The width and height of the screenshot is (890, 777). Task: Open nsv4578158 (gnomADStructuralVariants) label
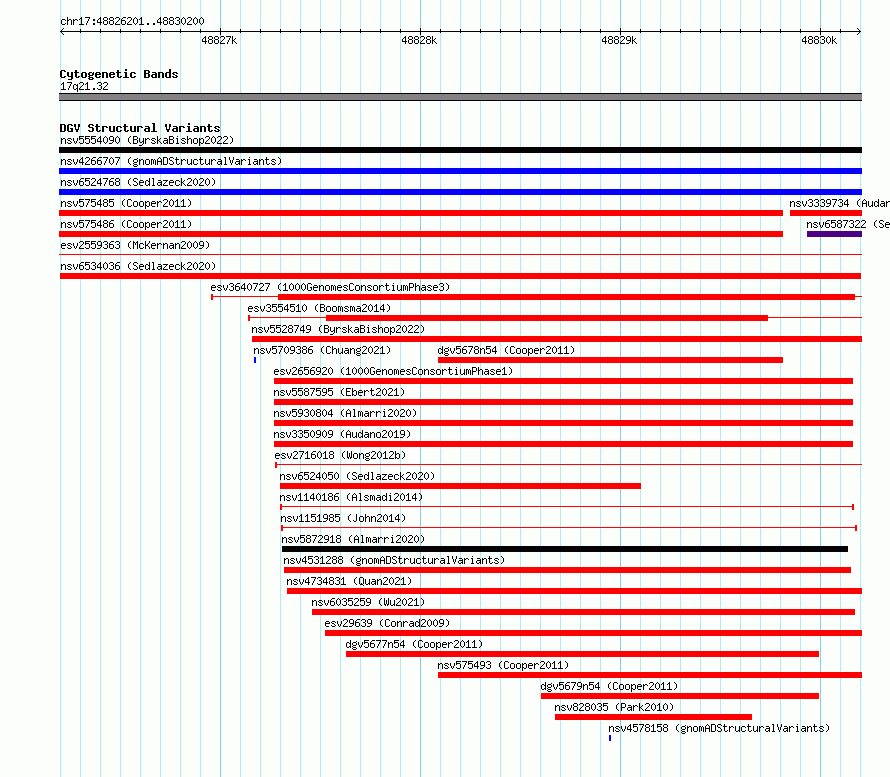[x=719, y=728]
